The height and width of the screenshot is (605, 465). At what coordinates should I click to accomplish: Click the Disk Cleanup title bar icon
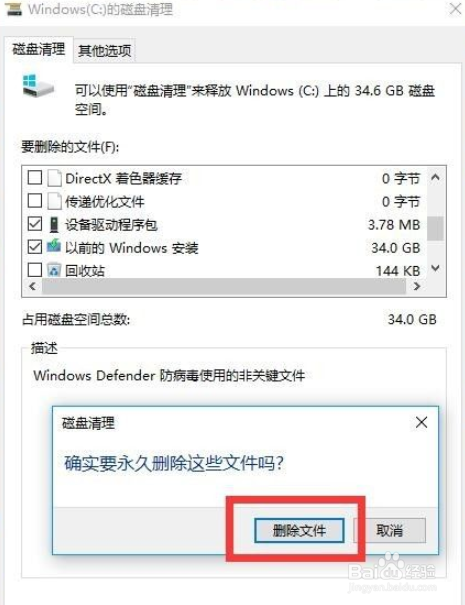[x=13, y=9]
